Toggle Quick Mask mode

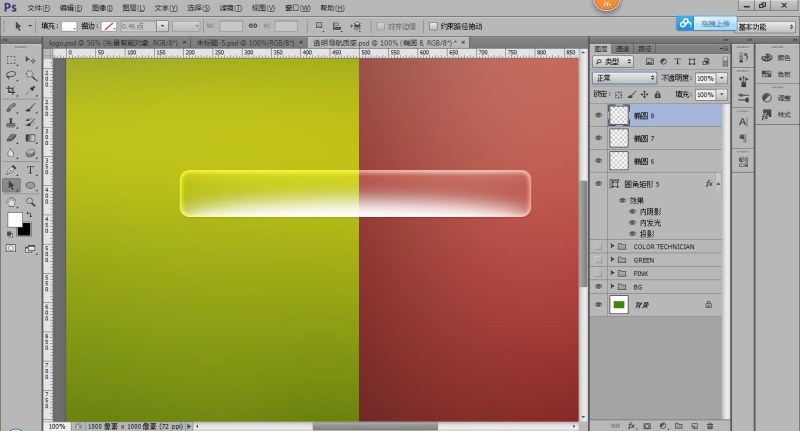(11, 249)
